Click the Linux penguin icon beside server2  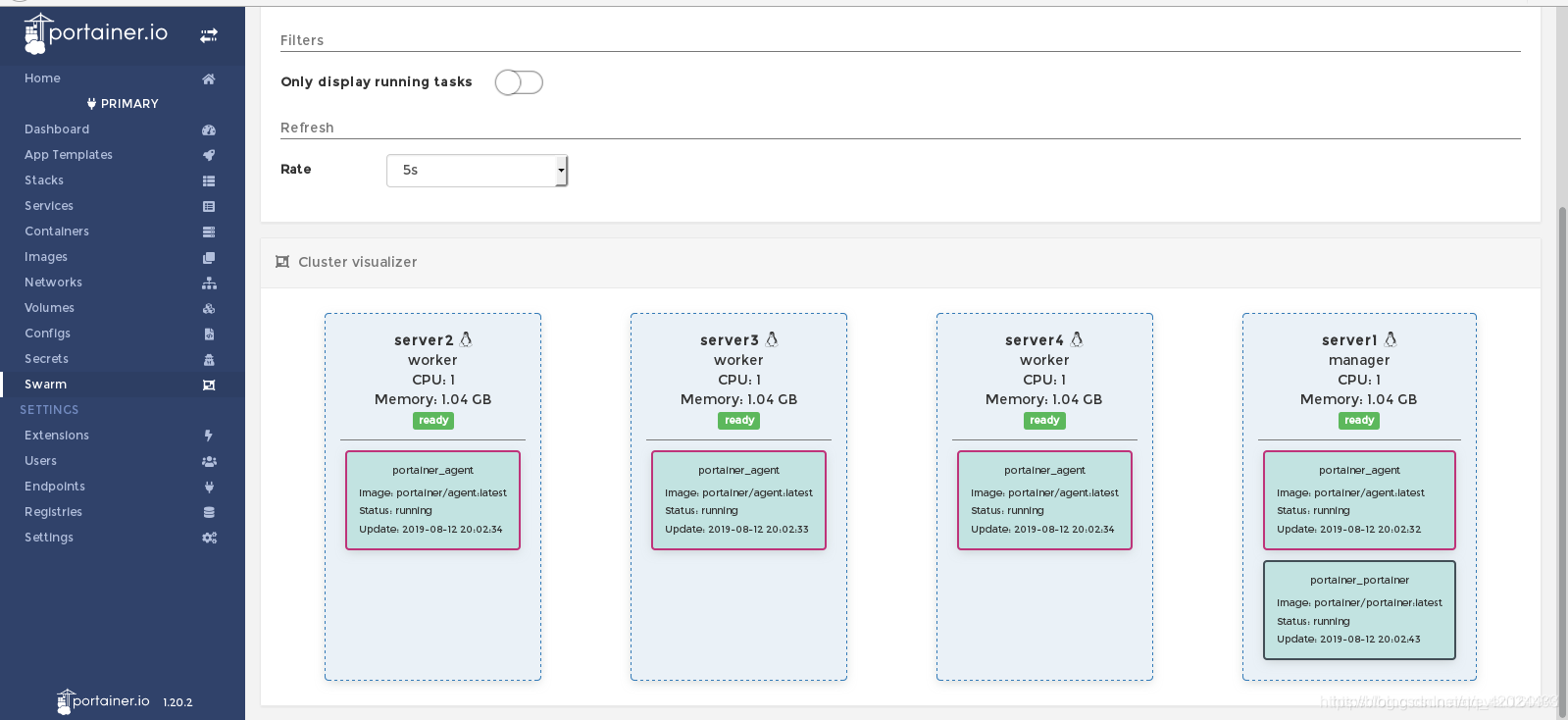(x=466, y=339)
